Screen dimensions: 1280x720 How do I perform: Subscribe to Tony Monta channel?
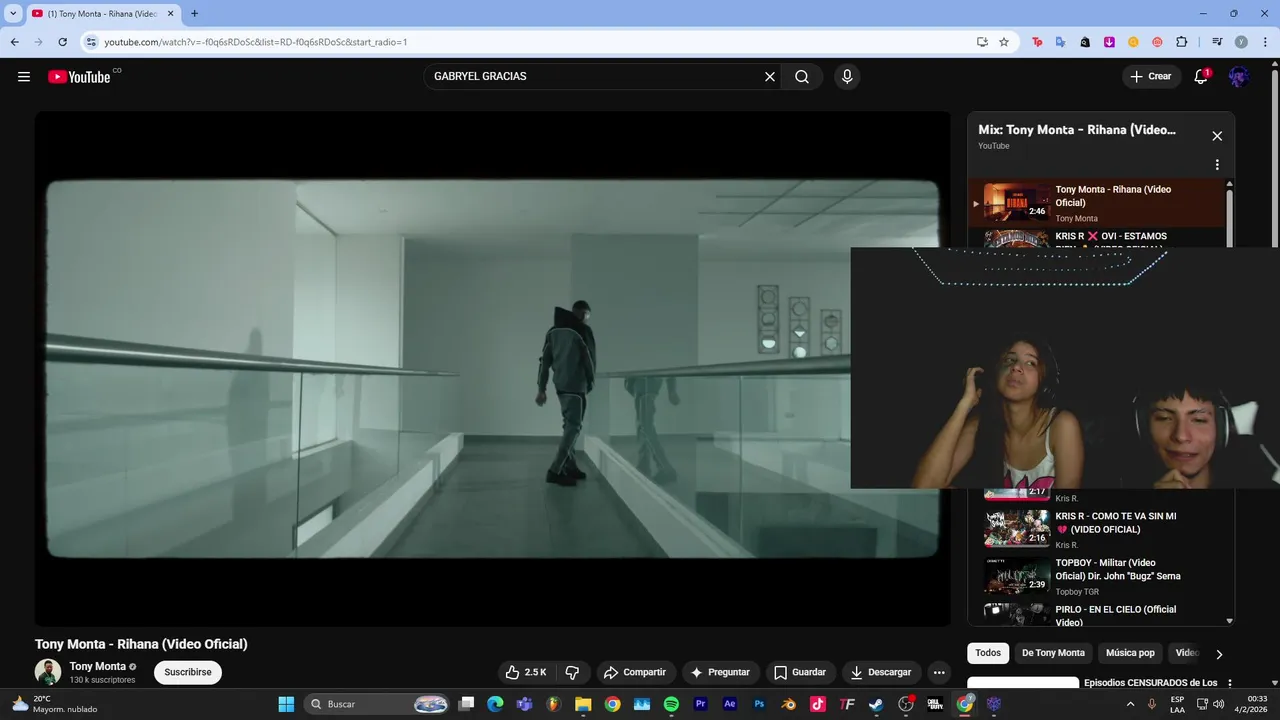(188, 672)
